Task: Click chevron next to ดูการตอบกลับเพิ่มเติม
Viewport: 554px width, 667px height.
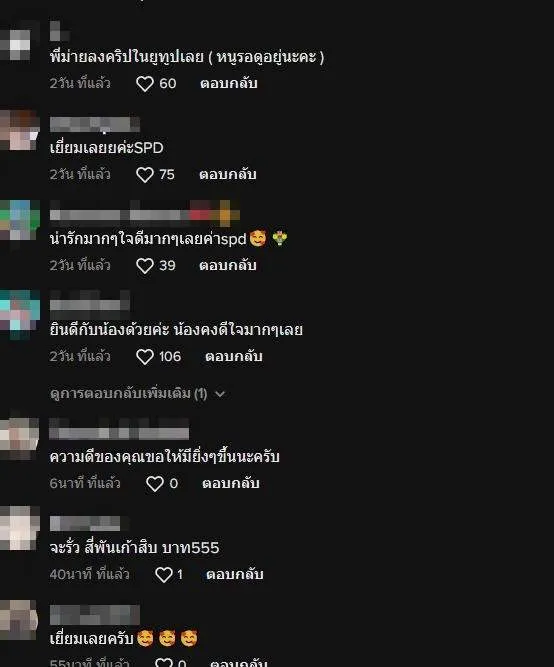Action: [220, 394]
